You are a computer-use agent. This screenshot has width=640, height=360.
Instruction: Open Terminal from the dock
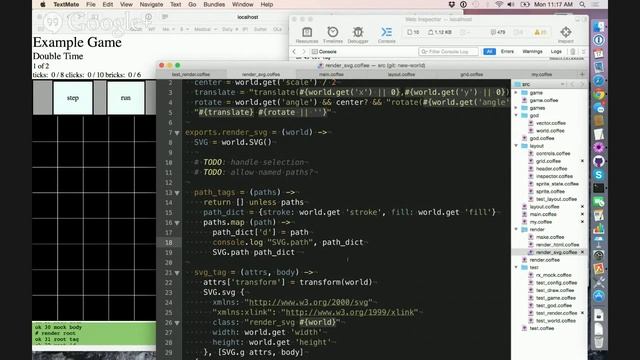(x=599, y=189)
